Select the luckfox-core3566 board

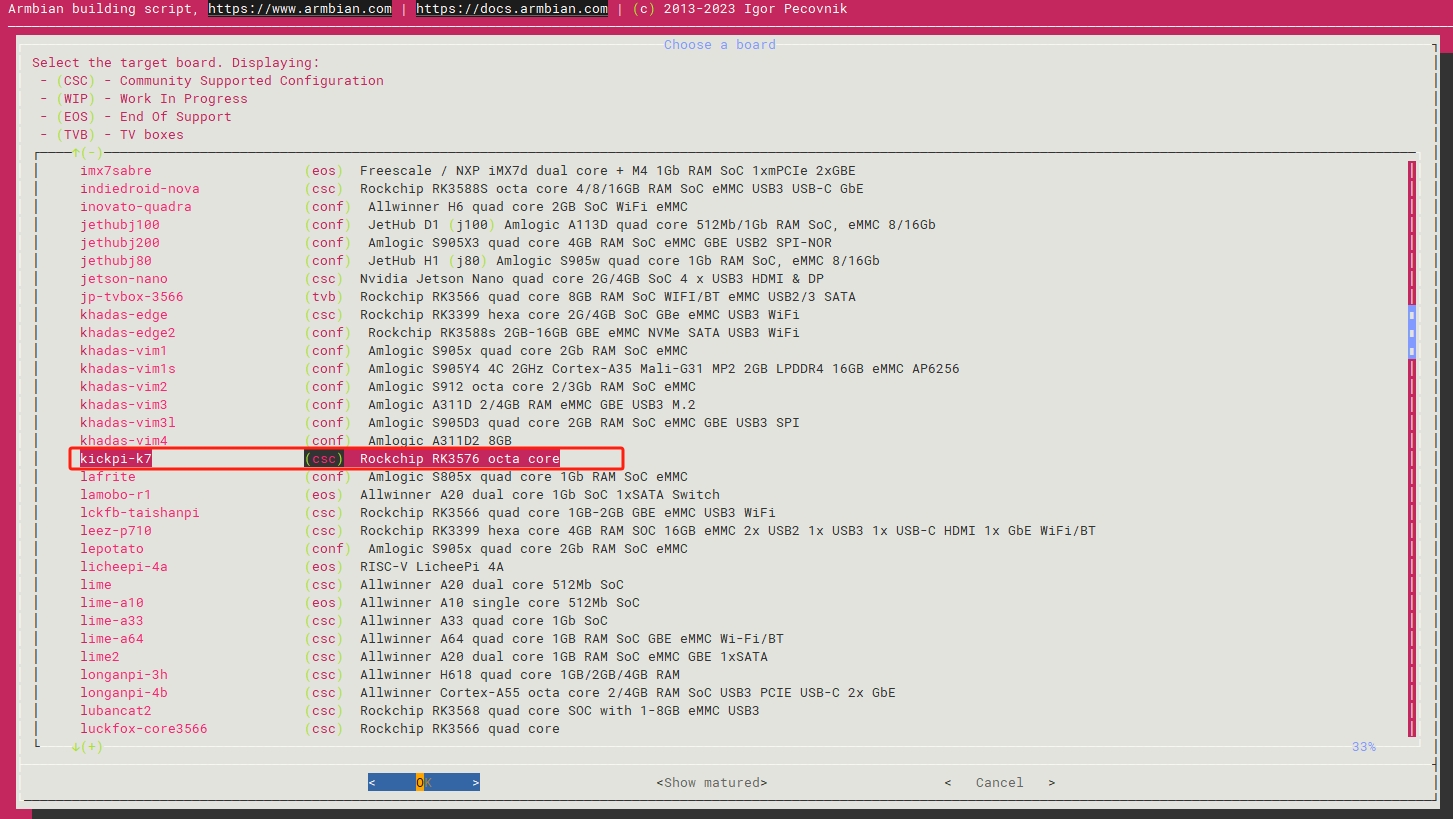pos(143,729)
